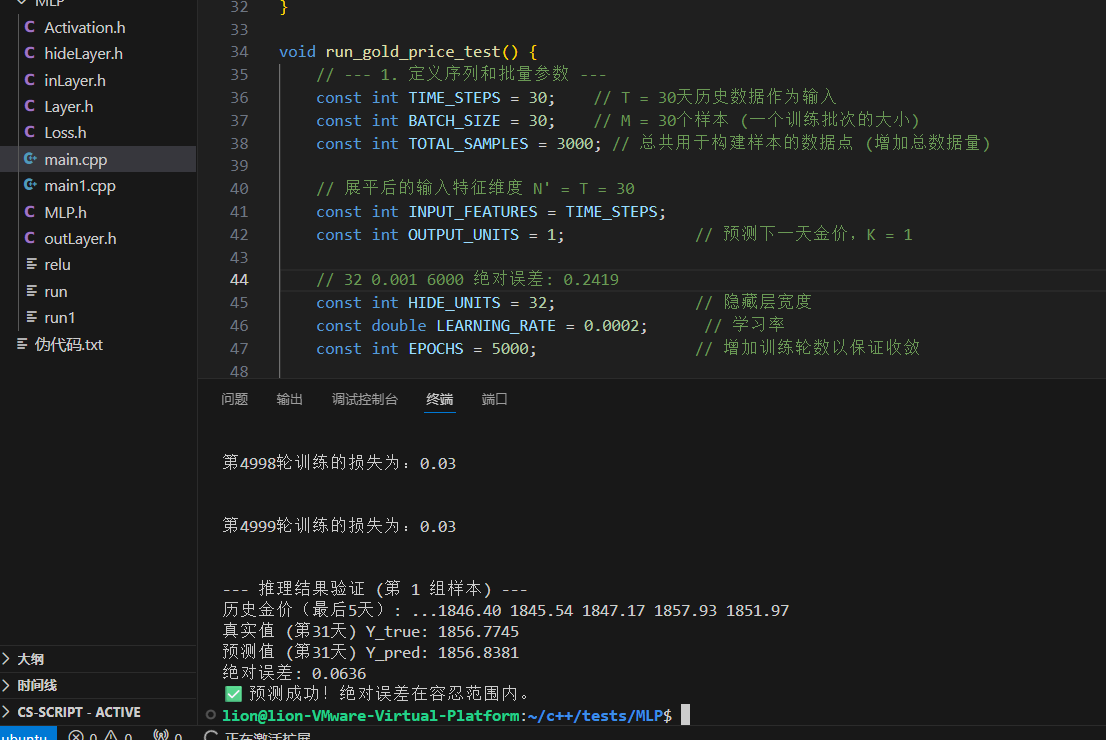This screenshot has width=1106, height=740.
Task: Click the error count icon in status bar
Action: (x=77, y=735)
